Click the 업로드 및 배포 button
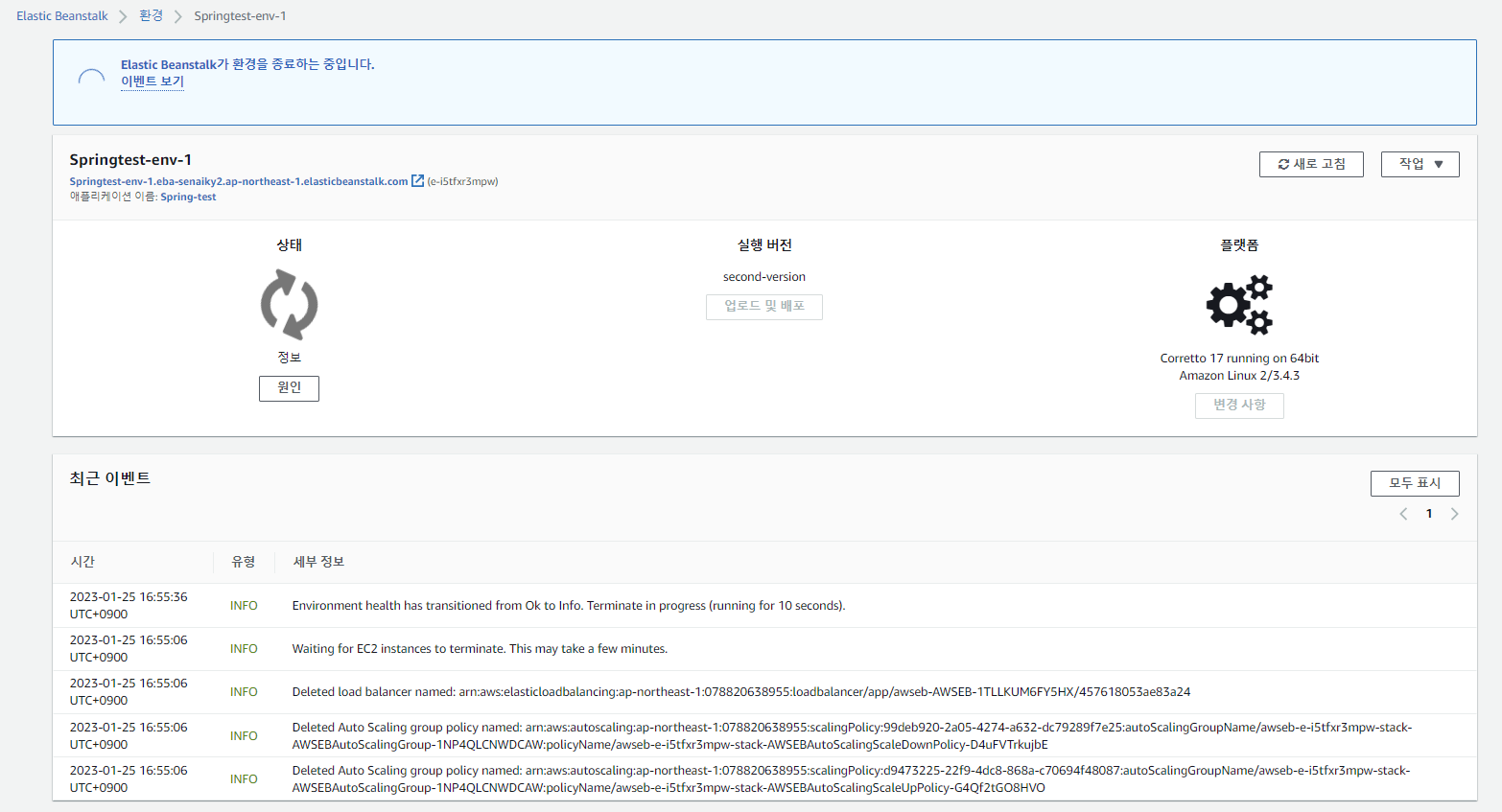The height and width of the screenshot is (812, 1502). (x=763, y=307)
